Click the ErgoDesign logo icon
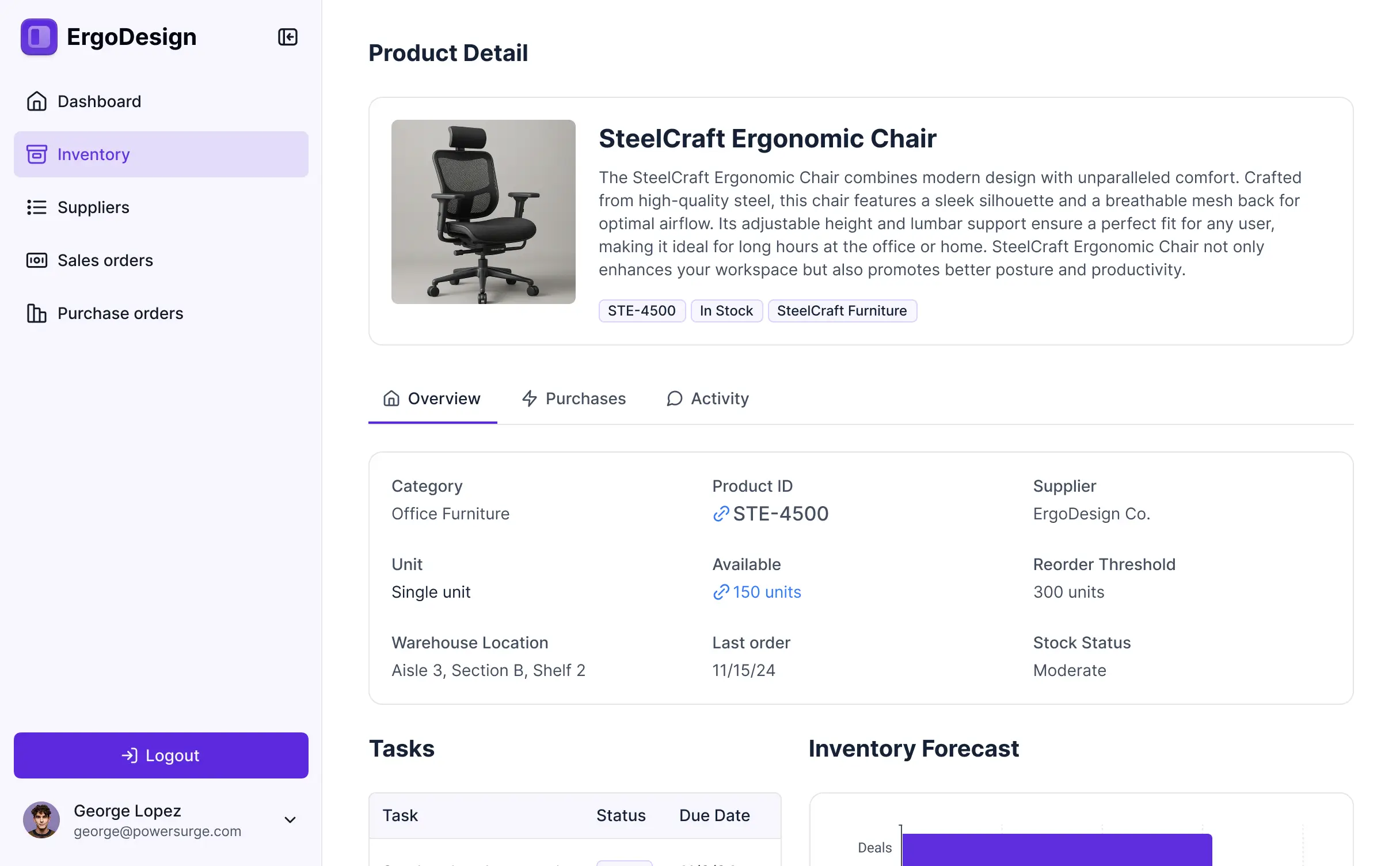The width and height of the screenshot is (1400, 866). tap(38, 37)
